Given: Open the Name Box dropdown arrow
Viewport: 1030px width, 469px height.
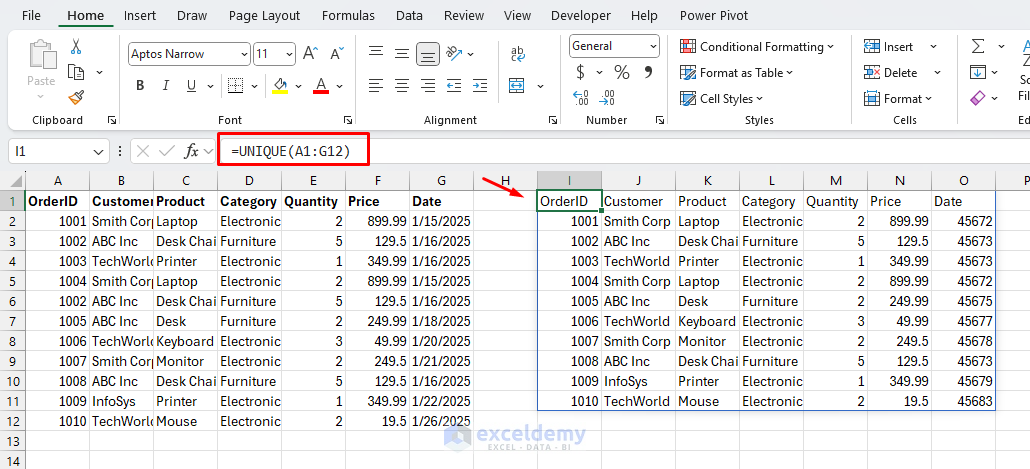Looking at the screenshot, I should [99, 152].
